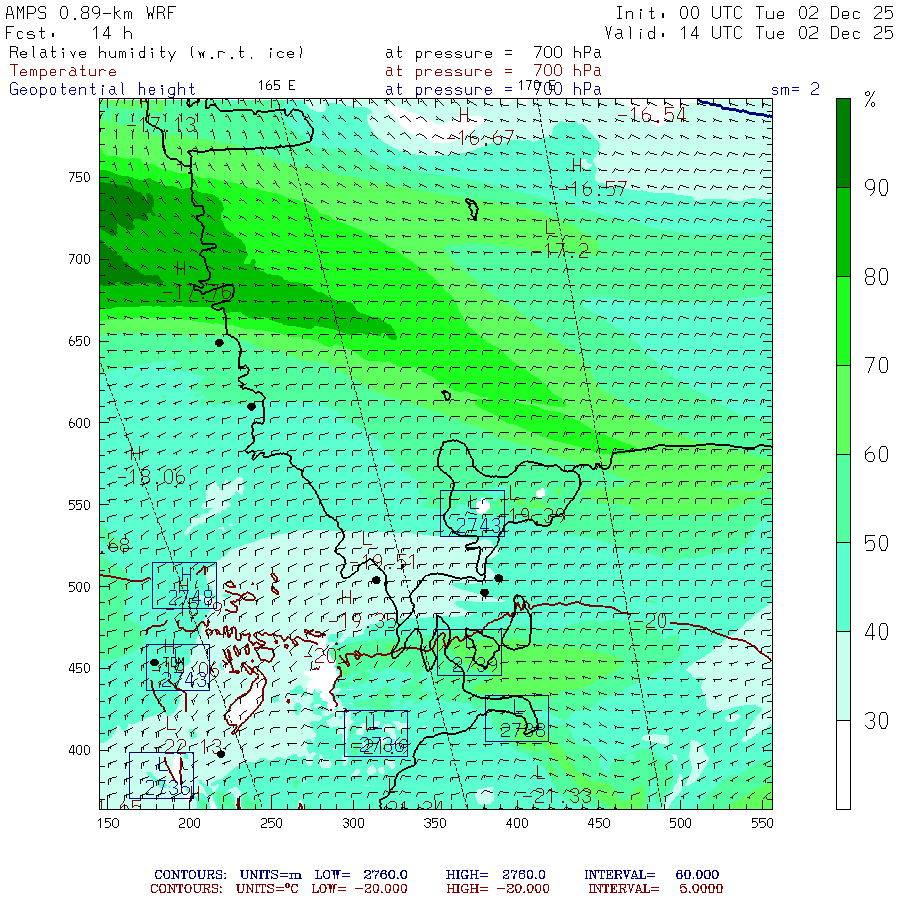This screenshot has height=900, width=900.
Task: Click the 'Valid: 14 UTC Tue 02 Dec 25' text
Action: click(x=749, y=33)
